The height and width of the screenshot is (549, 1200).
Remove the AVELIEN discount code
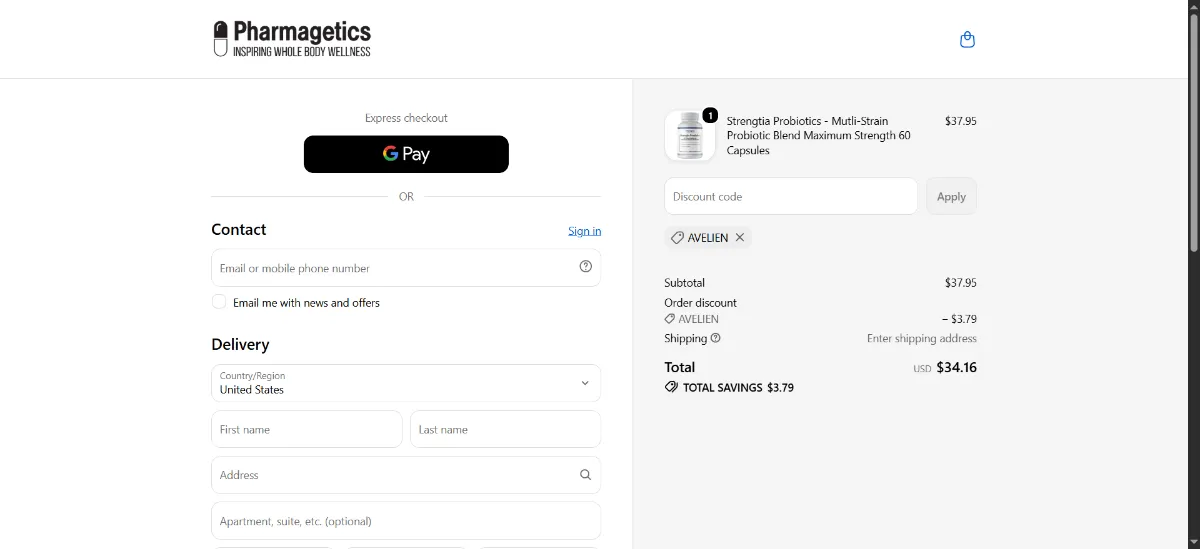740,238
